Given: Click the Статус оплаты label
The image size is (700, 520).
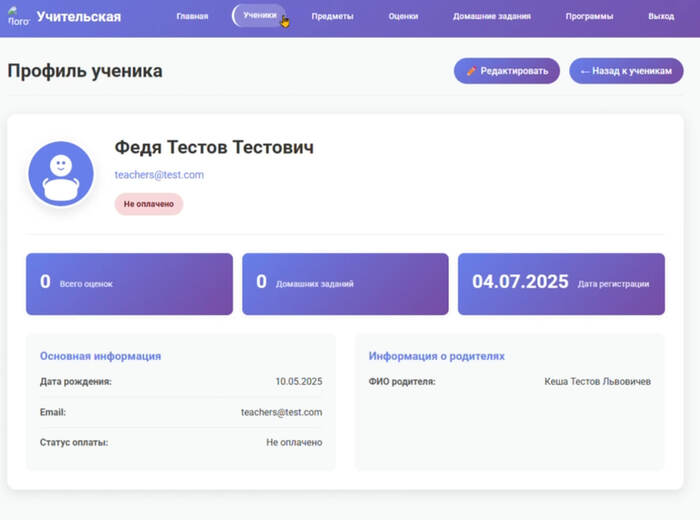Looking at the screenshot, I should tap(74, 442).
